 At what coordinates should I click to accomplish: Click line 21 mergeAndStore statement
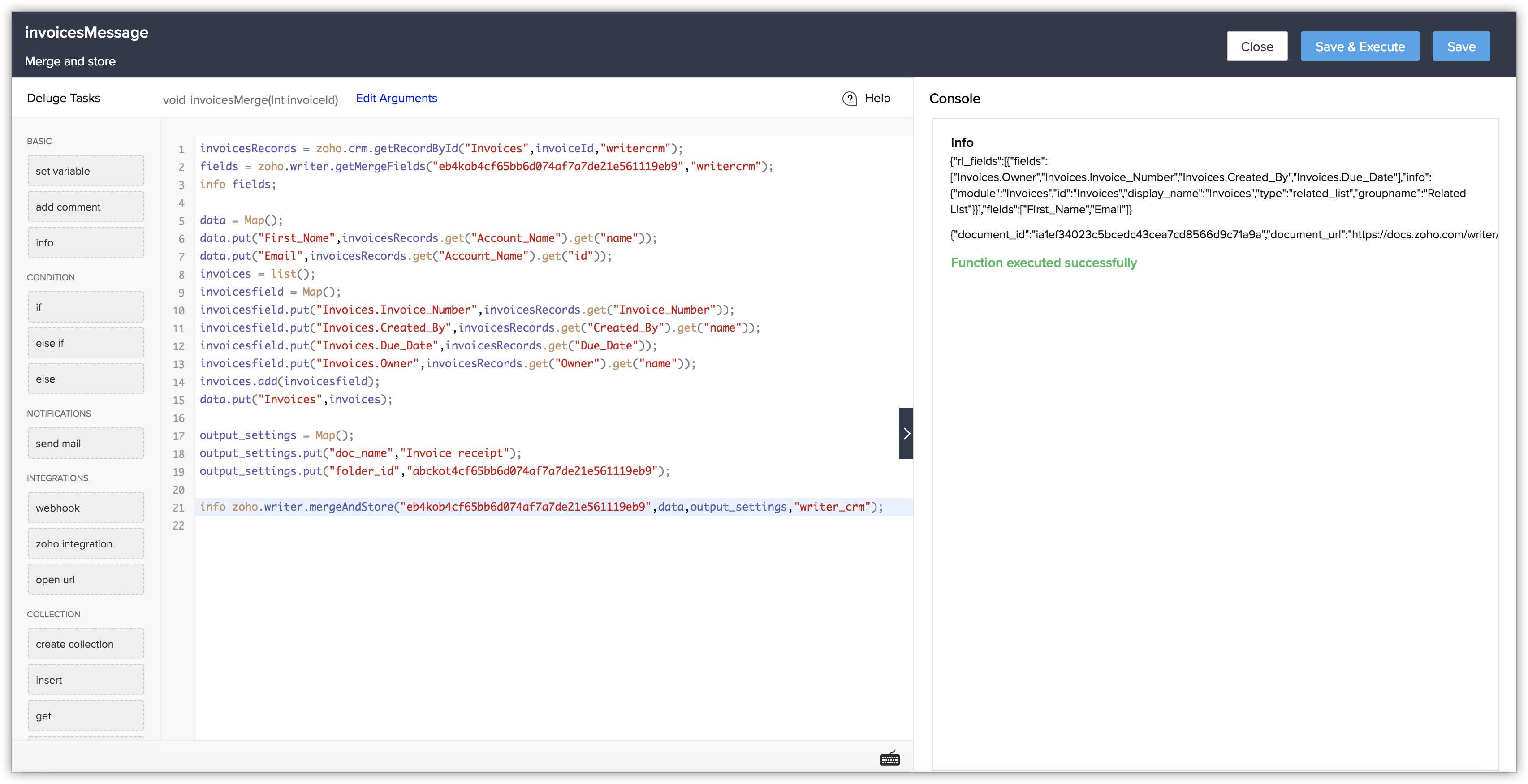[x=542, y=507]
